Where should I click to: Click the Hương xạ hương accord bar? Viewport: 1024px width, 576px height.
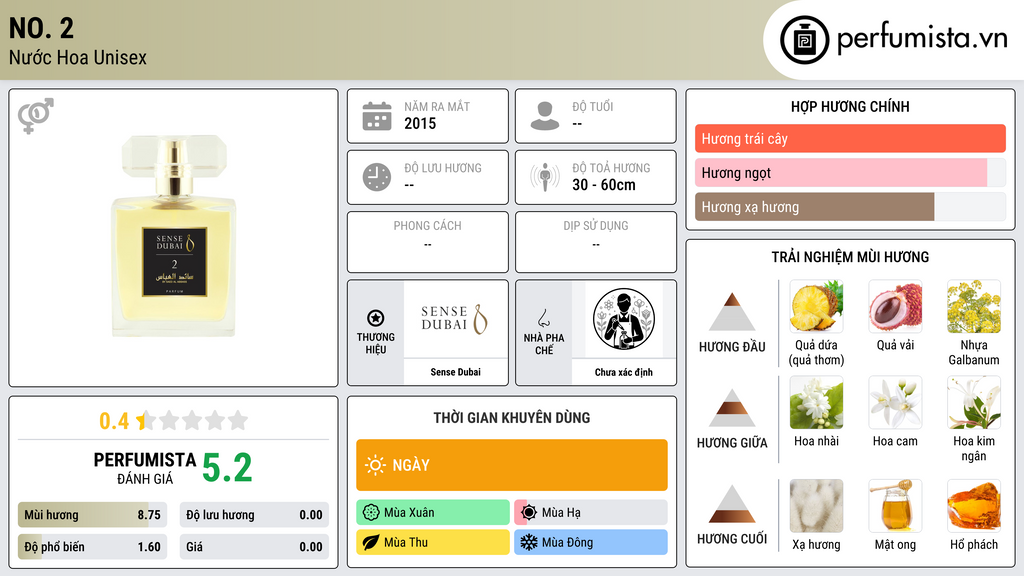(x=850, y=206)
